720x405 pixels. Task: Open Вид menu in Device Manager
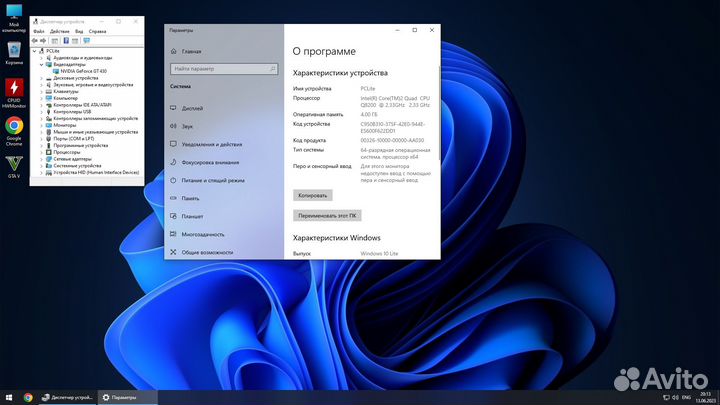point(79,31)
